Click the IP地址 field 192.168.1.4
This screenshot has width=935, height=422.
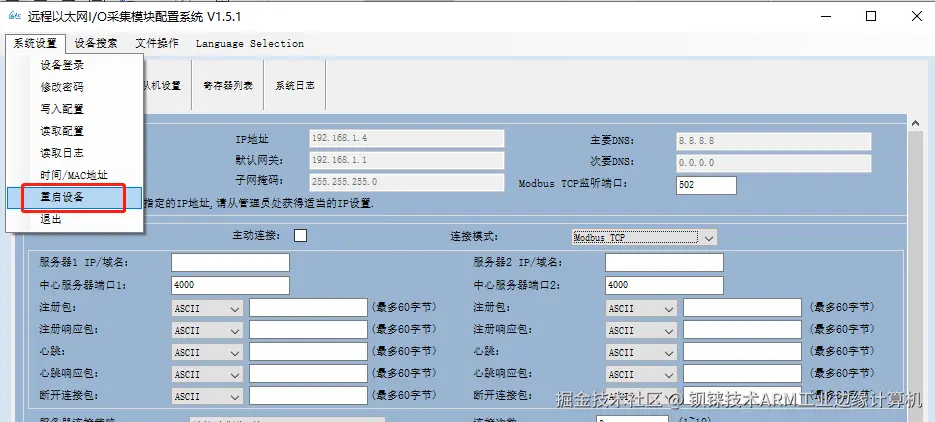tap(407, 138)
